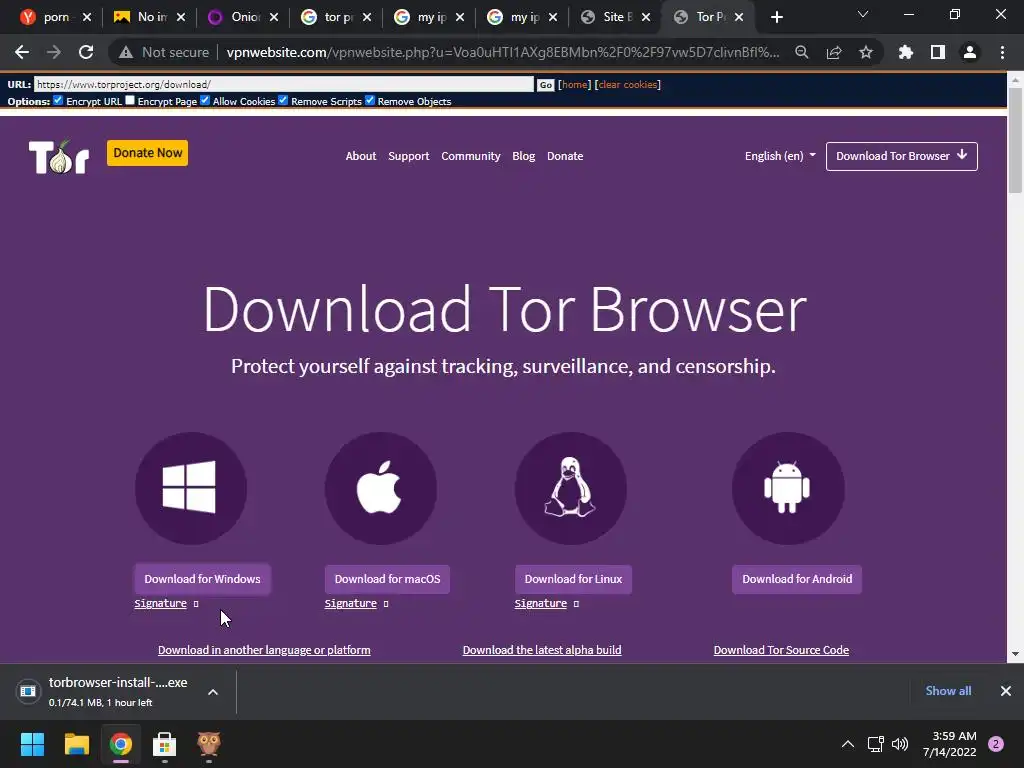This screenshot has width=1024, height=768.
Task: Toggle the browser side panel icon
Action: [938, 52]
